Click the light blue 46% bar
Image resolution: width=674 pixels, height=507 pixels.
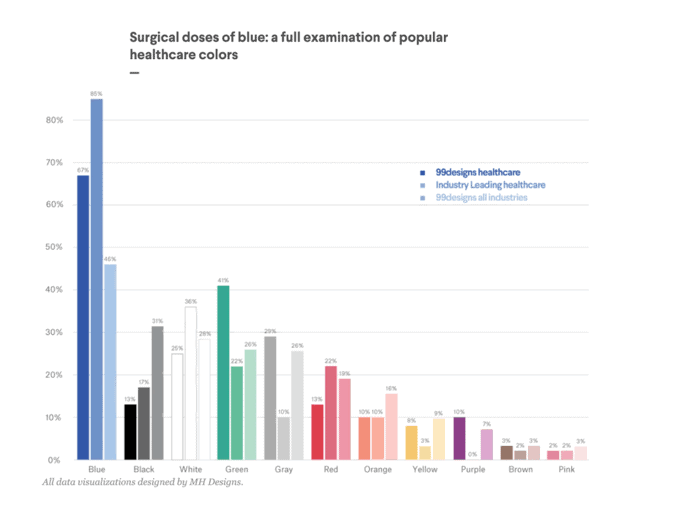tap(110, 362)
